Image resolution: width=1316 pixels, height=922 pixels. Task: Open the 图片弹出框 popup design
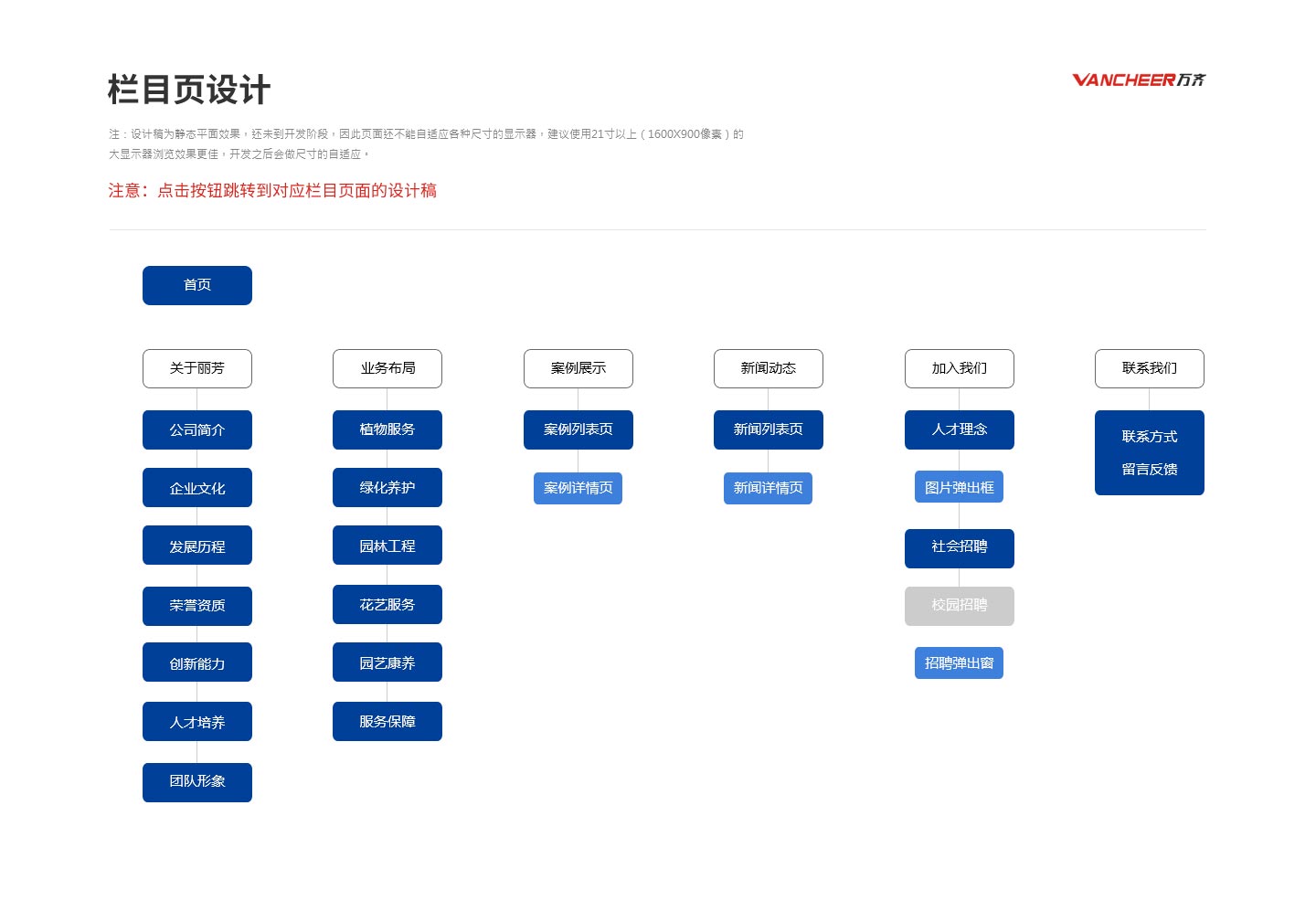(x=959, y=487)
